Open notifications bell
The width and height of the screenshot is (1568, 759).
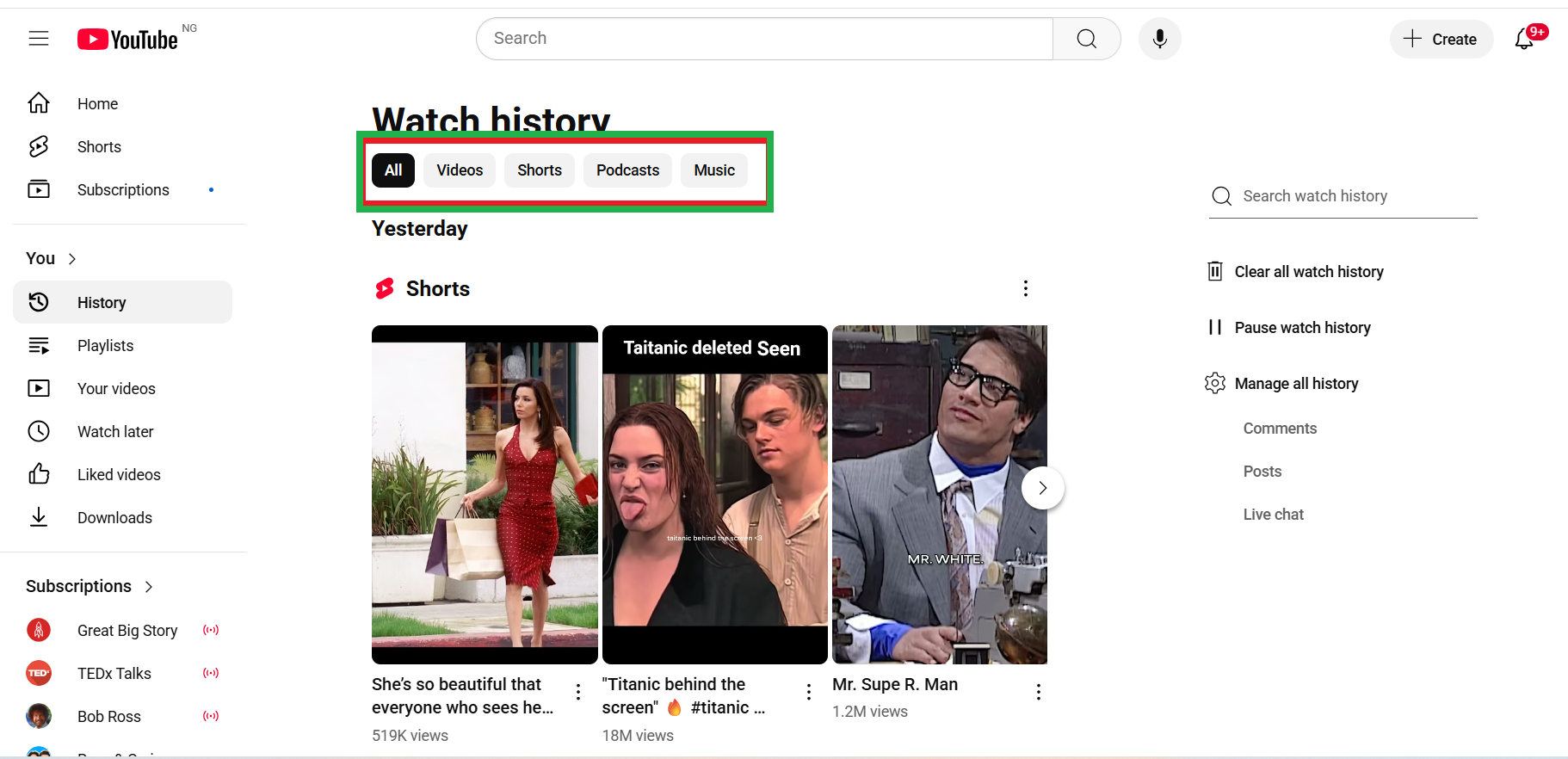coord(1525,39)
